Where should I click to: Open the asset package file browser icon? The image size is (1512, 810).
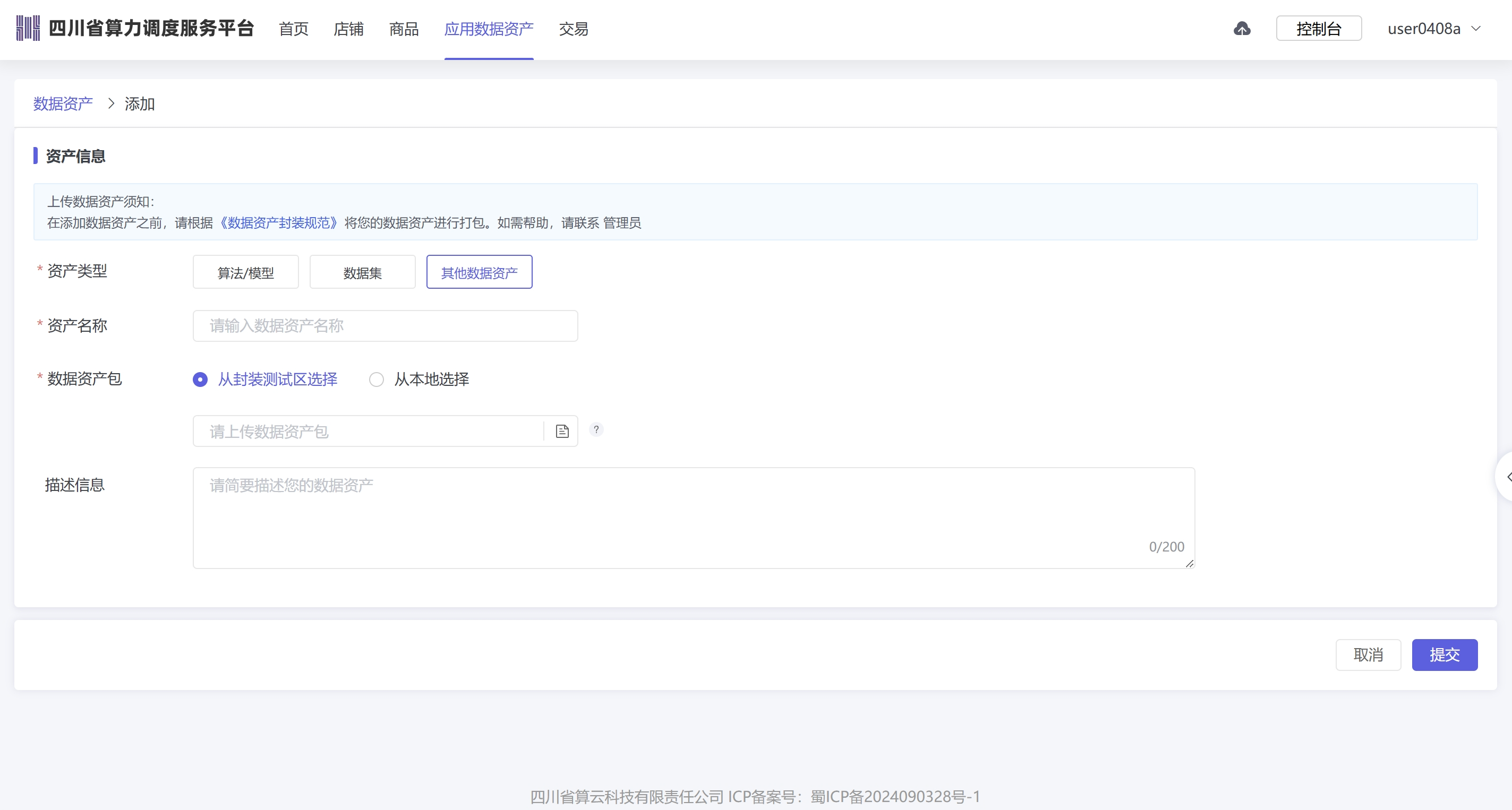[562, 431]
